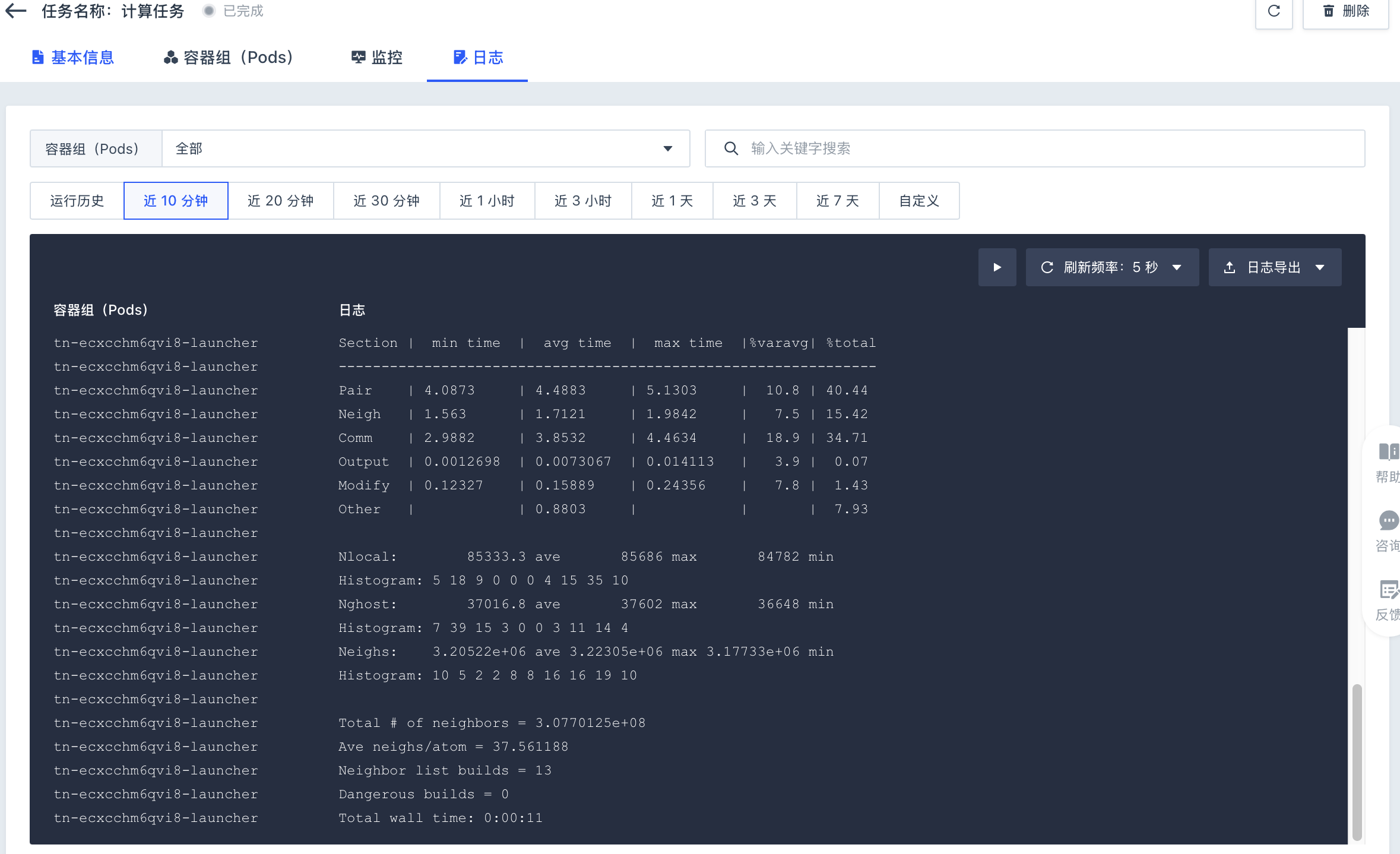The width and height of the screenshot is (1400, 854).
Task: Click the 'Nlocal:' statistics log line
Action: pos(586,556)
